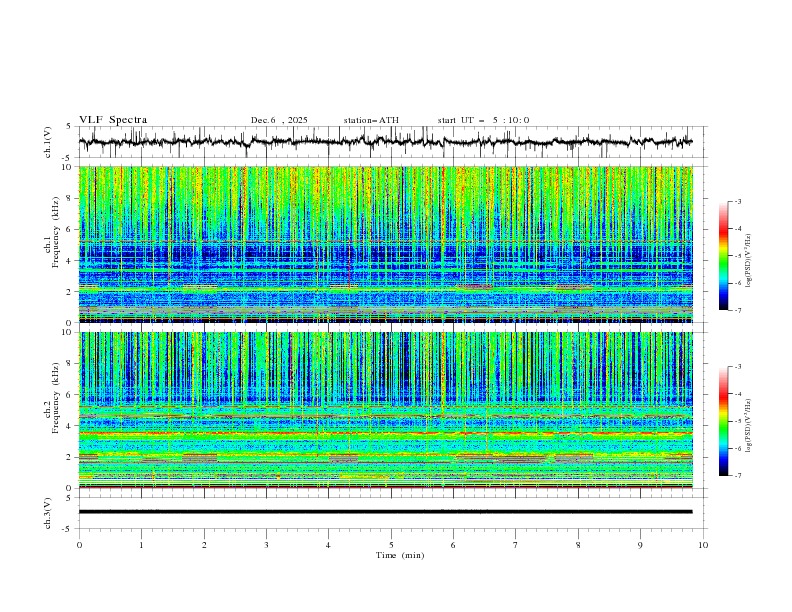Click the time axis tick label "1"
The height and width of the screenshot is (612, 792).
(141, 545)
